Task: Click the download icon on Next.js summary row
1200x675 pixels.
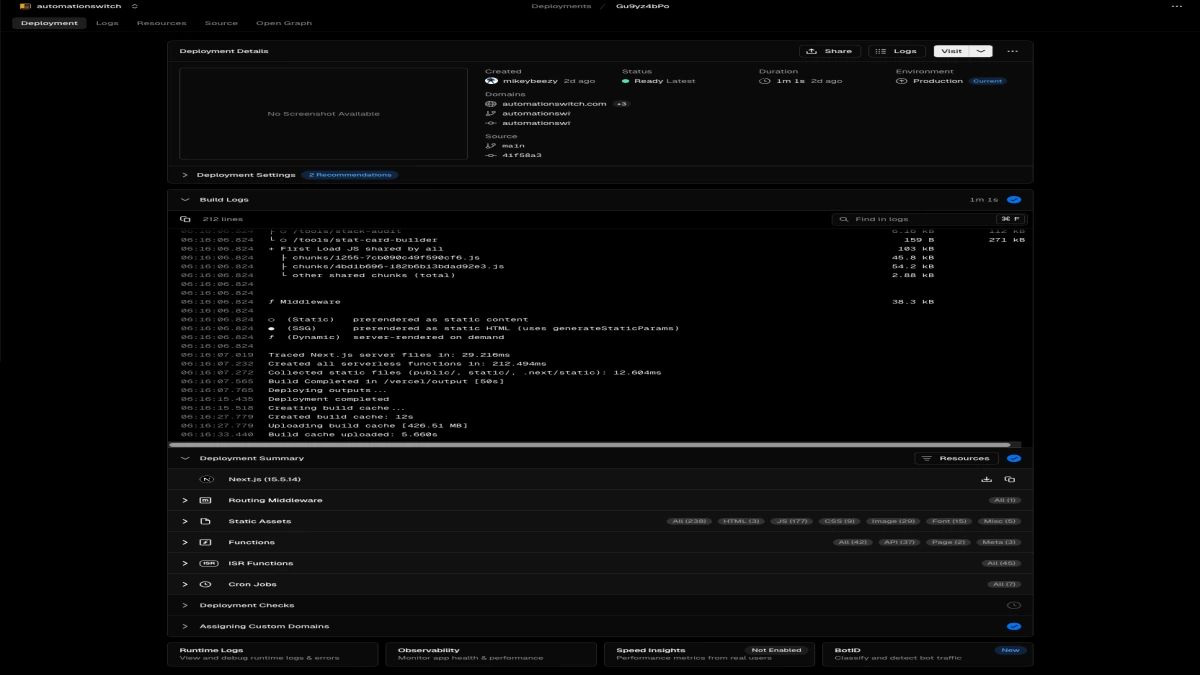Action: [985, 478]
